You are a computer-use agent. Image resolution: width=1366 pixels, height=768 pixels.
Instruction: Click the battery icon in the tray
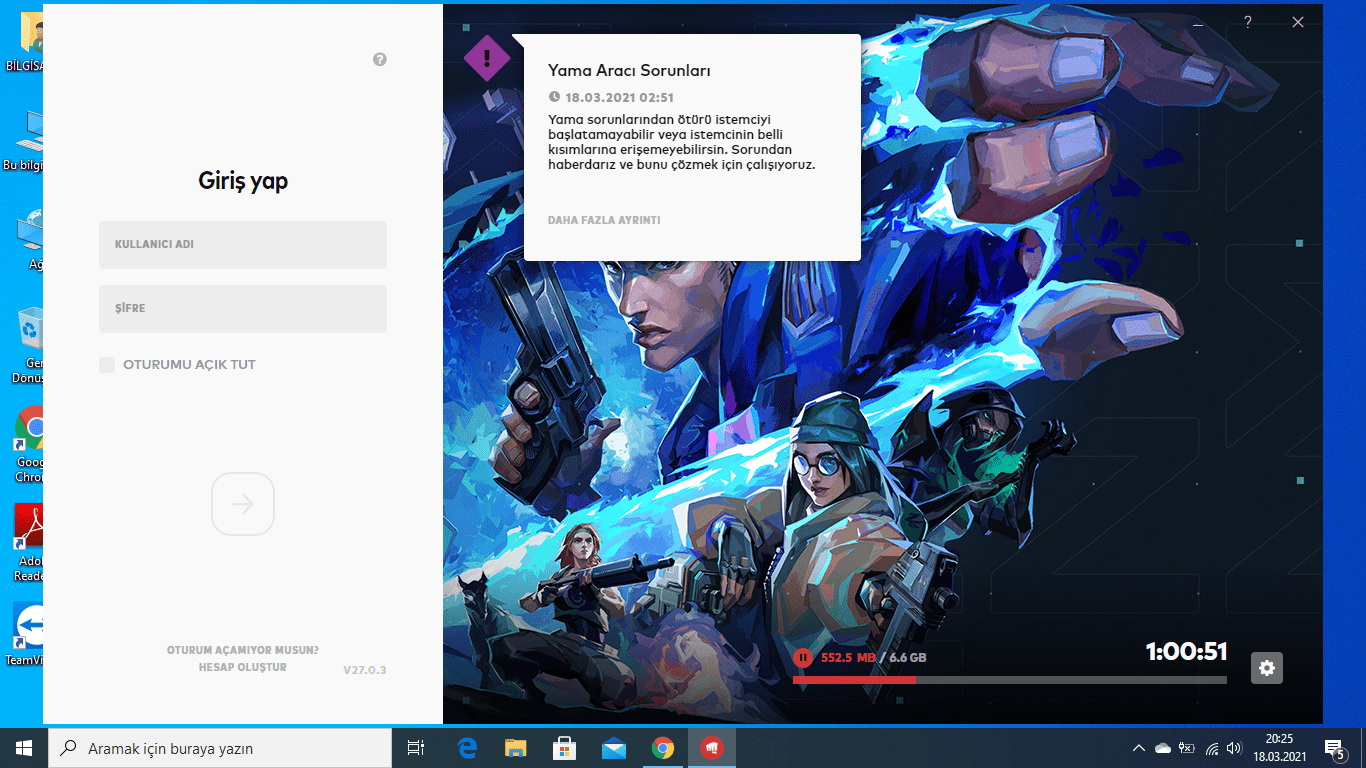(1187, 748)
